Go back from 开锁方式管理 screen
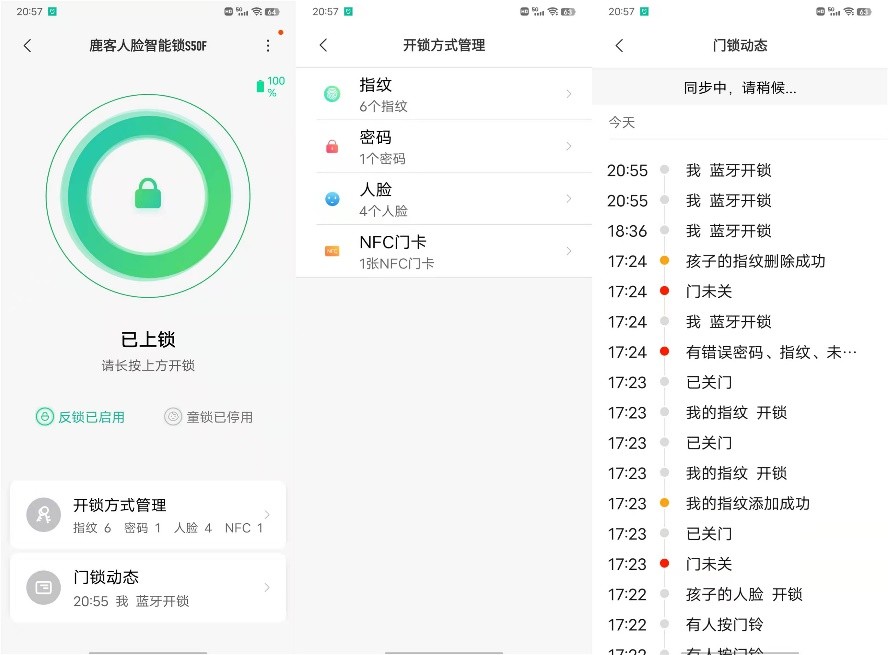The height and width of the screenshot is (655, 888). (x=323, y=45)
